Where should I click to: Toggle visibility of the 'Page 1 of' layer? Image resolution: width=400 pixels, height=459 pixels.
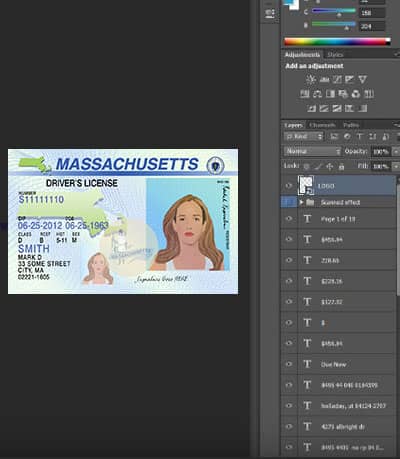click(x=289, y=219)
